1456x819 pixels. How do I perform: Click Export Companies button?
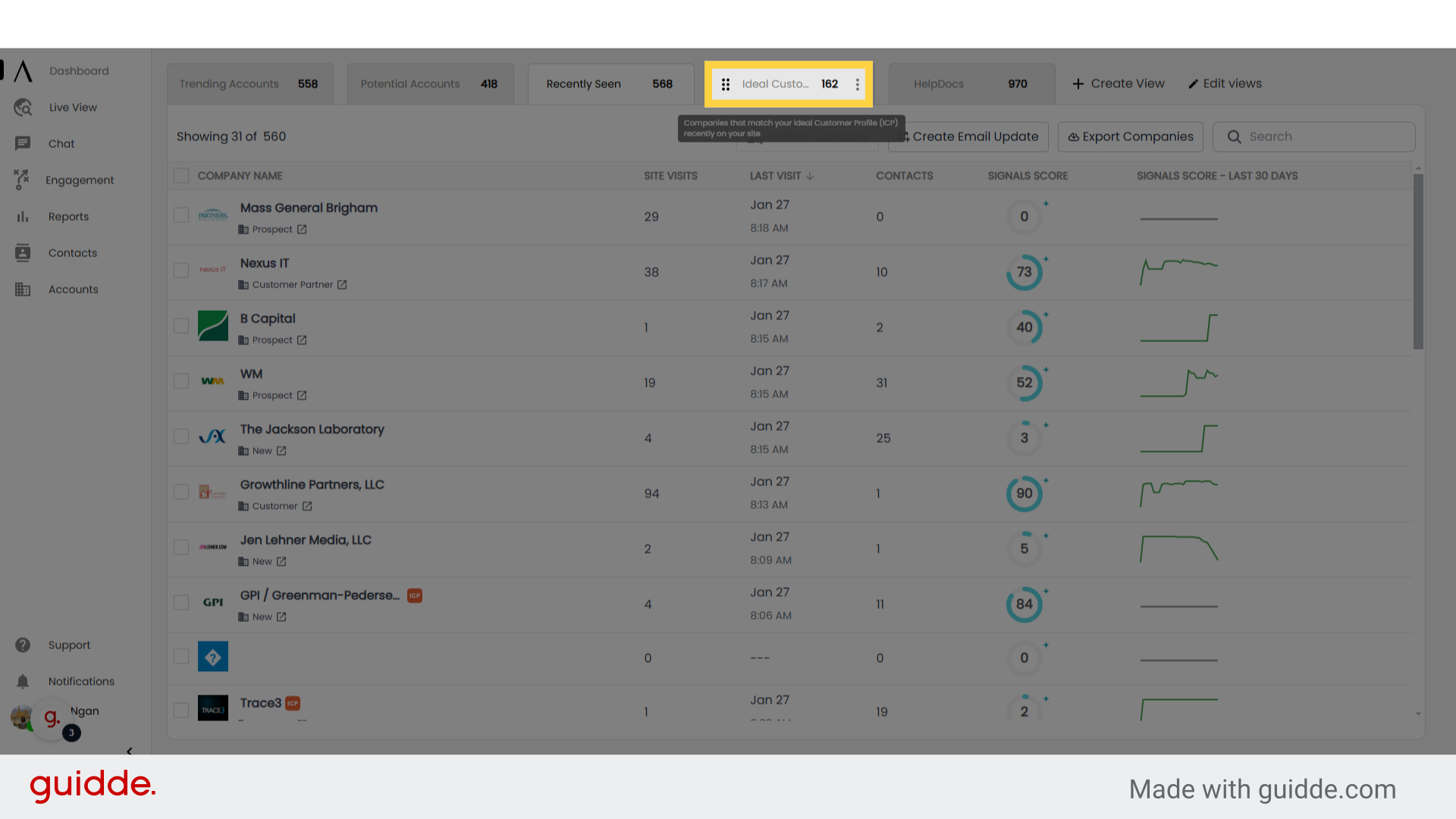click(x=1131, y=136)
